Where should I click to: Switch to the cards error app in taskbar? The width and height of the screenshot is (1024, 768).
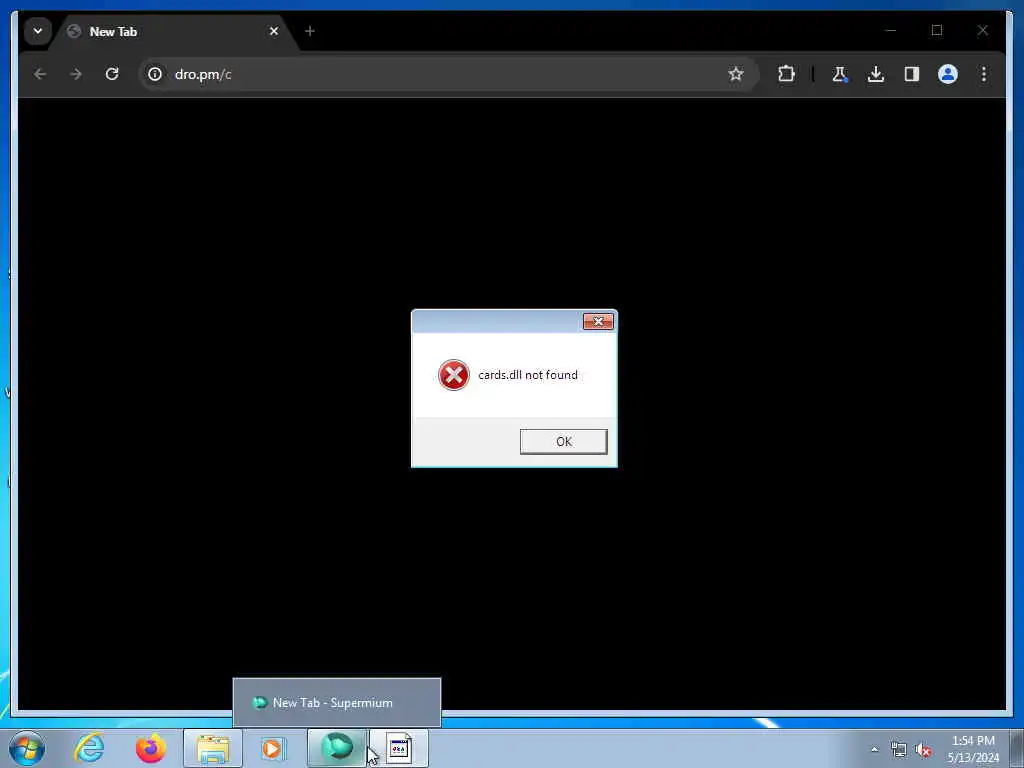[x=399, y=748]
